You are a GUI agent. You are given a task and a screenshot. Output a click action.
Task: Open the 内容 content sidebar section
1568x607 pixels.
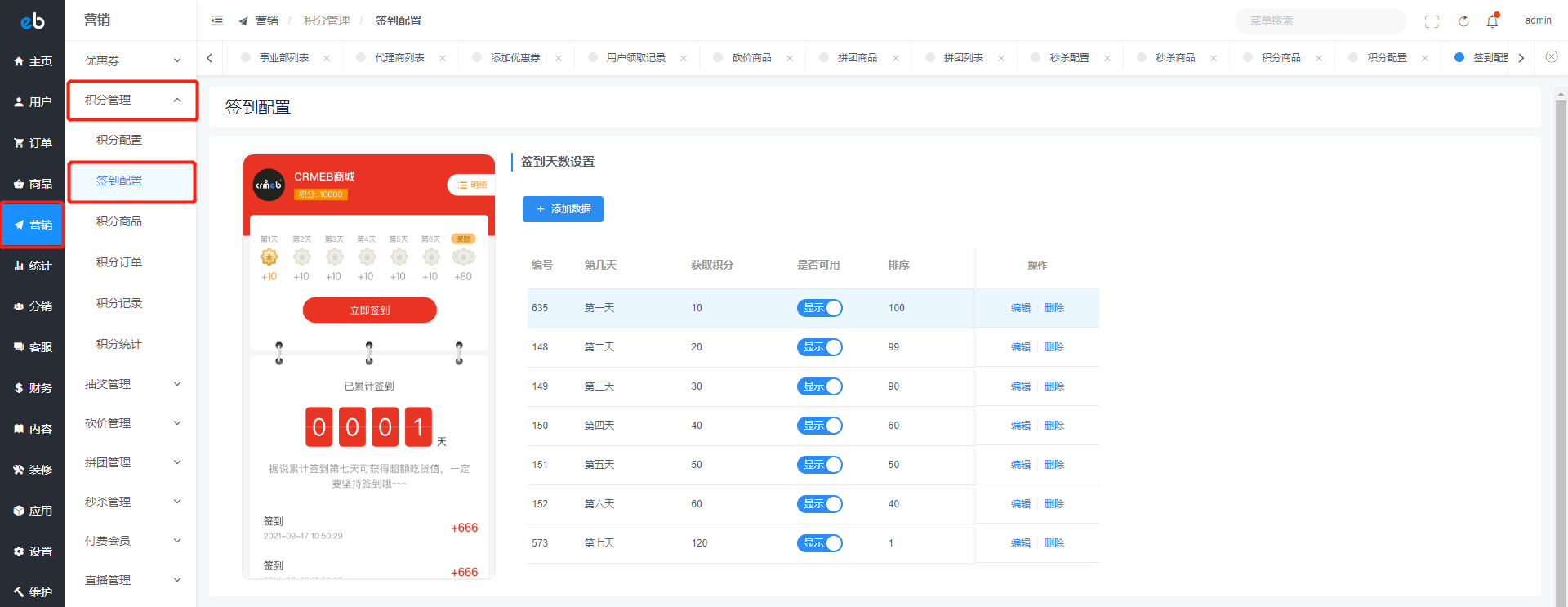point(33,429)
